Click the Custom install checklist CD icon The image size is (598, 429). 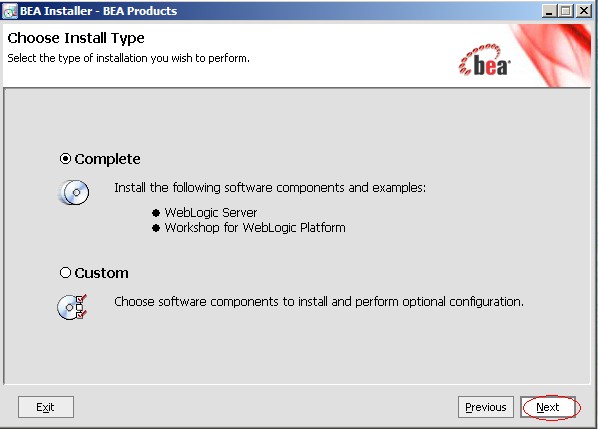(x=72, y=307)
